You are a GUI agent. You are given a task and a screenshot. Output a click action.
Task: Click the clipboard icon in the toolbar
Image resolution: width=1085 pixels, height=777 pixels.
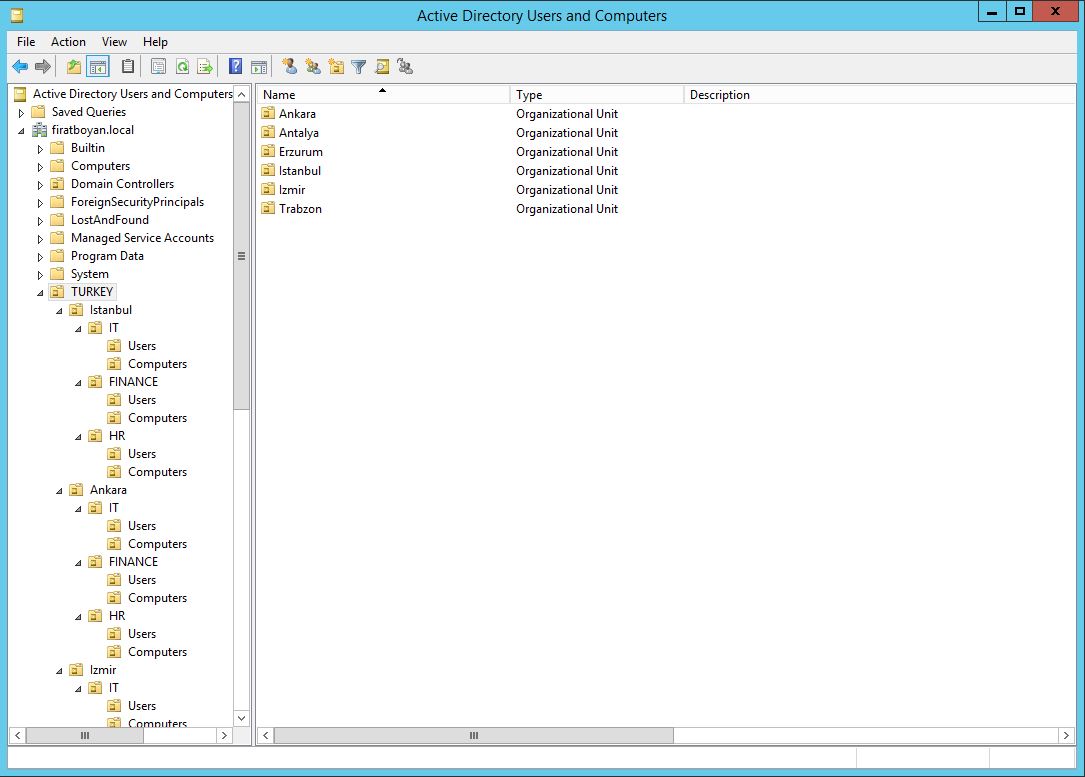pyautogui.click(x=128, y=66)
